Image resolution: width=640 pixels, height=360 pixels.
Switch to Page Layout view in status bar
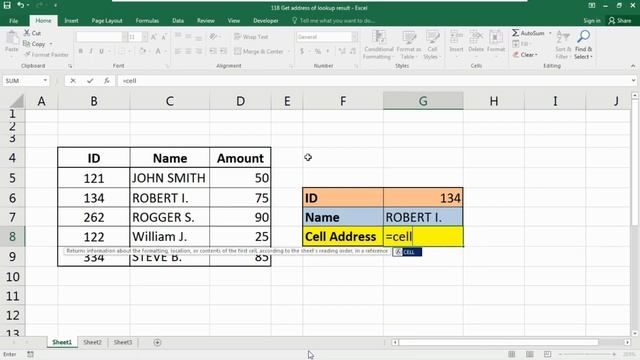529,354
